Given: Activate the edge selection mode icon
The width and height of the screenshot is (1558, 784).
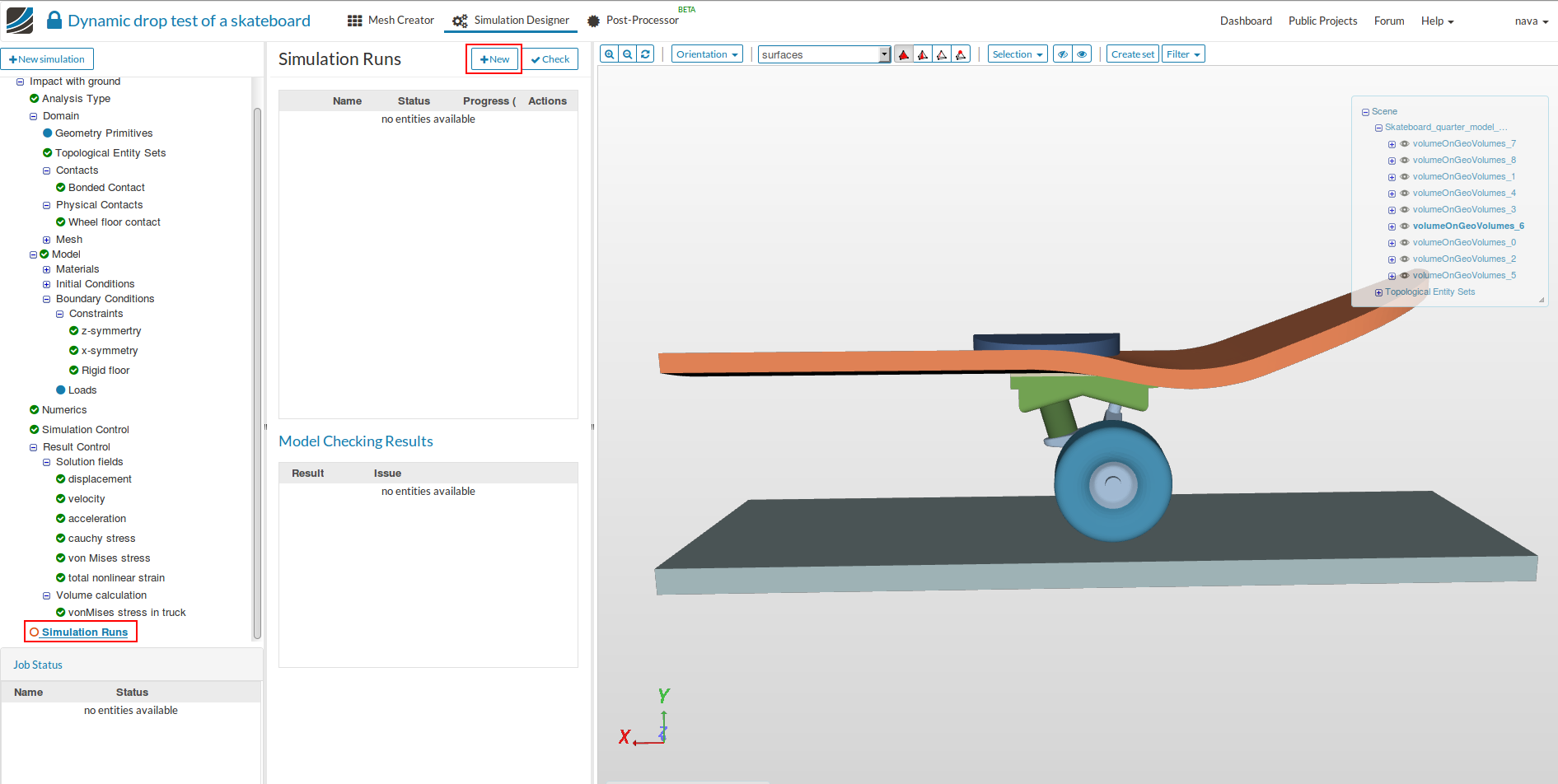Looking at the screenshot, I should tap(923, 54).
